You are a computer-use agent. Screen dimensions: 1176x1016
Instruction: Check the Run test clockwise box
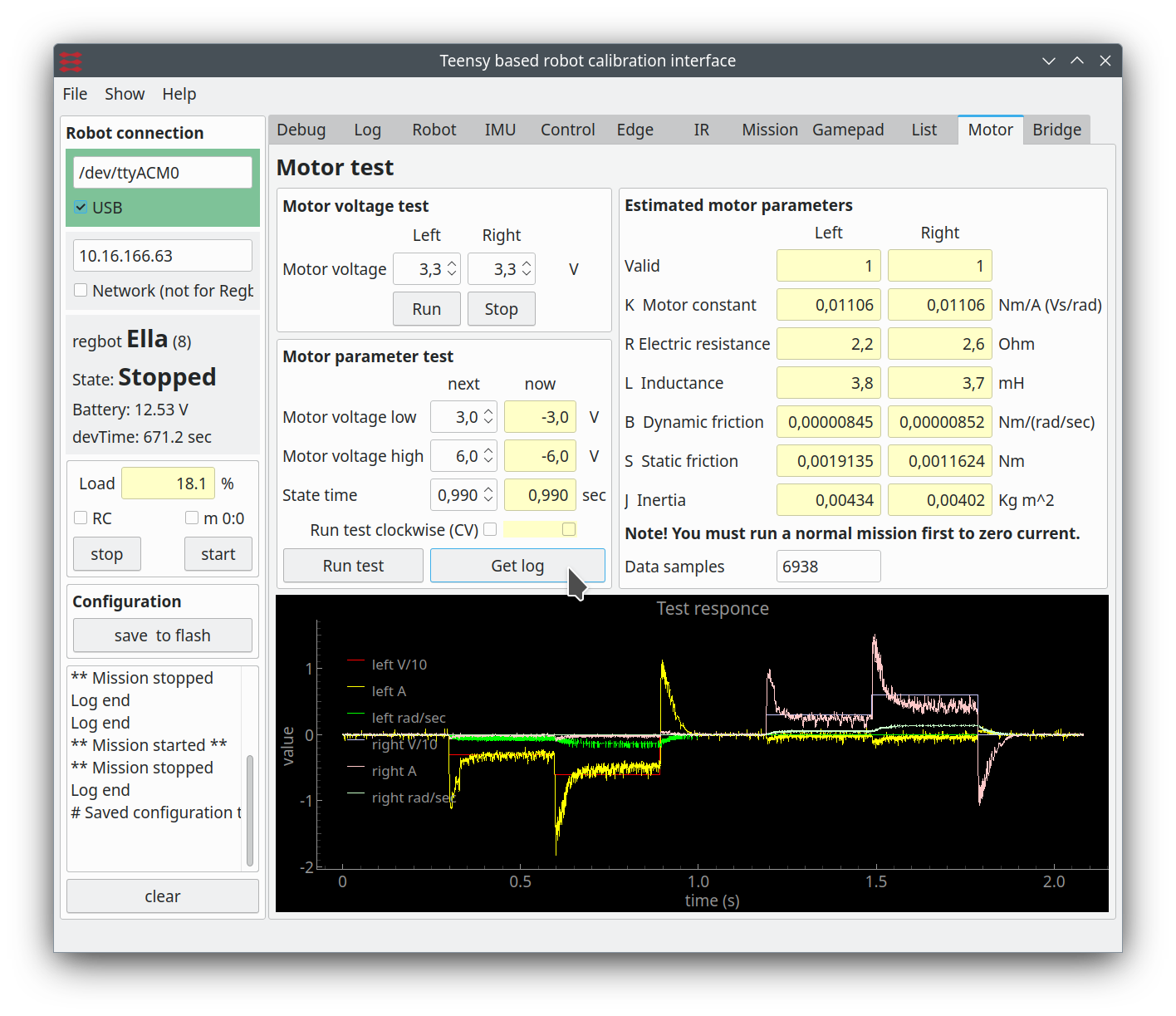coord(490,530)
